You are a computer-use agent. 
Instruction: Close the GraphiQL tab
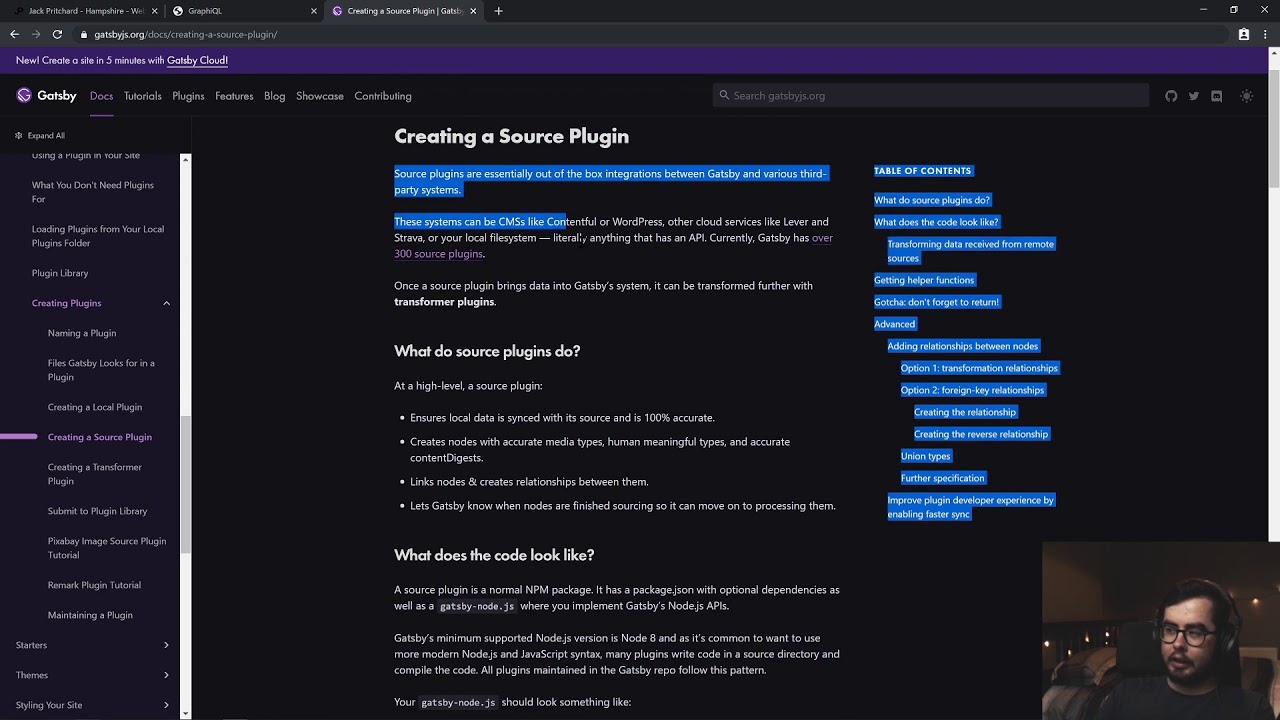coord(314,11)
